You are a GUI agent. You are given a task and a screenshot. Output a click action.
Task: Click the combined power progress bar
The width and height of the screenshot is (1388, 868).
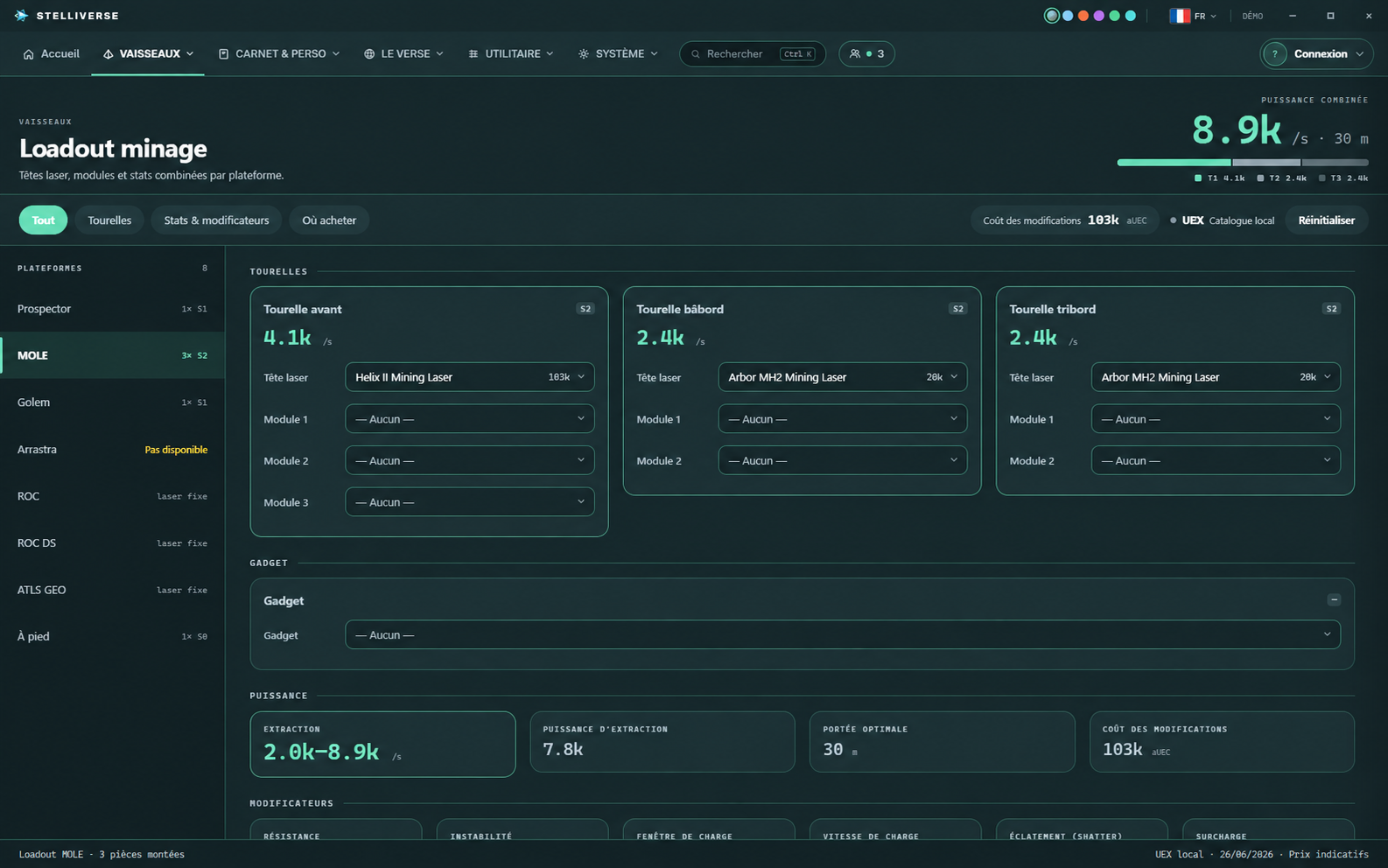pos(1243,163)
